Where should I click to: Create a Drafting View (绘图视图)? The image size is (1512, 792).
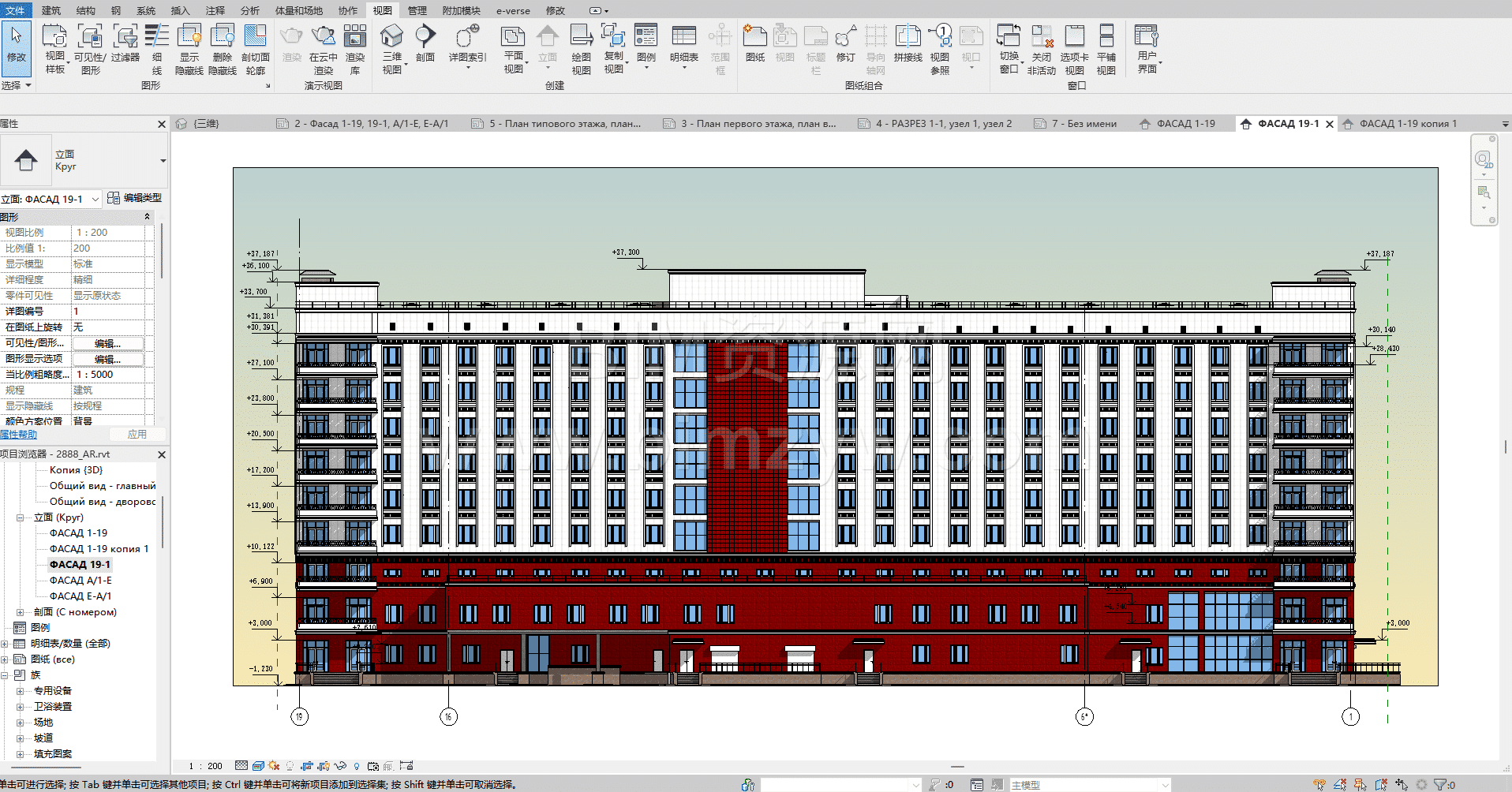582,49
